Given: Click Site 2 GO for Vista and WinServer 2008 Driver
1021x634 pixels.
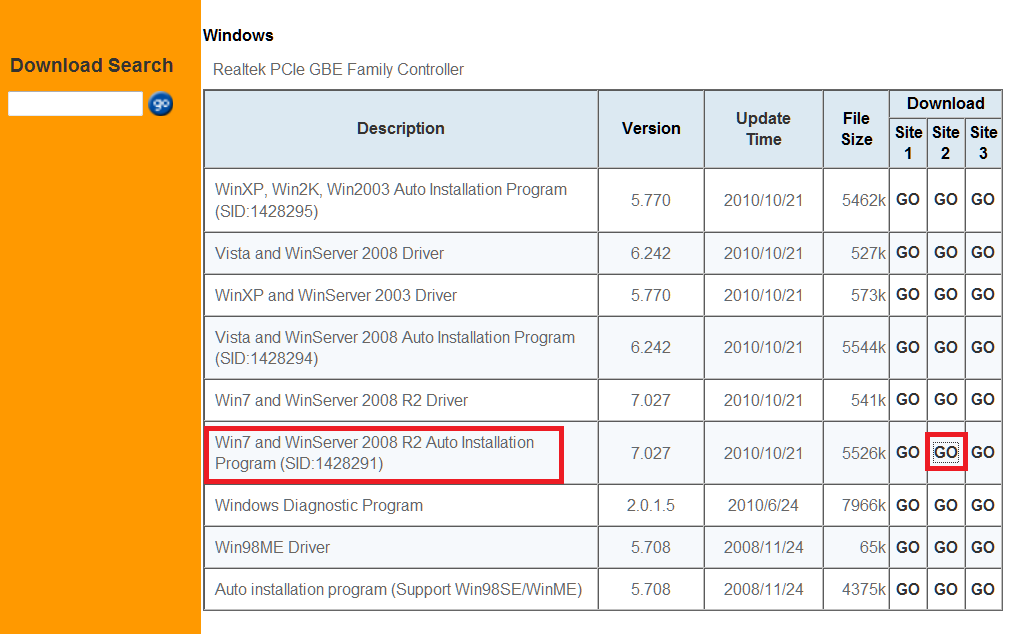Looking at the screenshot, I should click(x=945, y=253).
